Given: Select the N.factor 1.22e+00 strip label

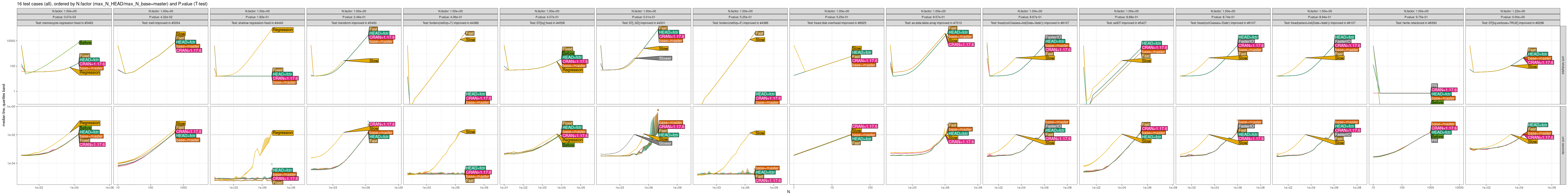Looking at the screenshot, I should tap(1512, 11).
